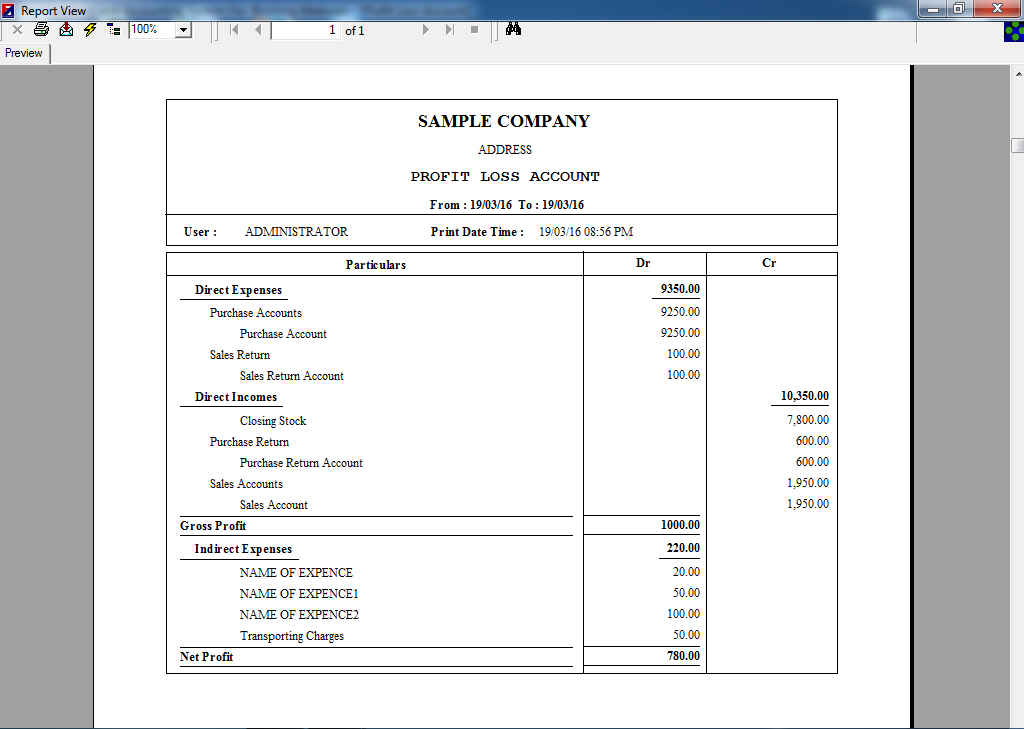Toggle the group tree icon

(x=113, y=30)
